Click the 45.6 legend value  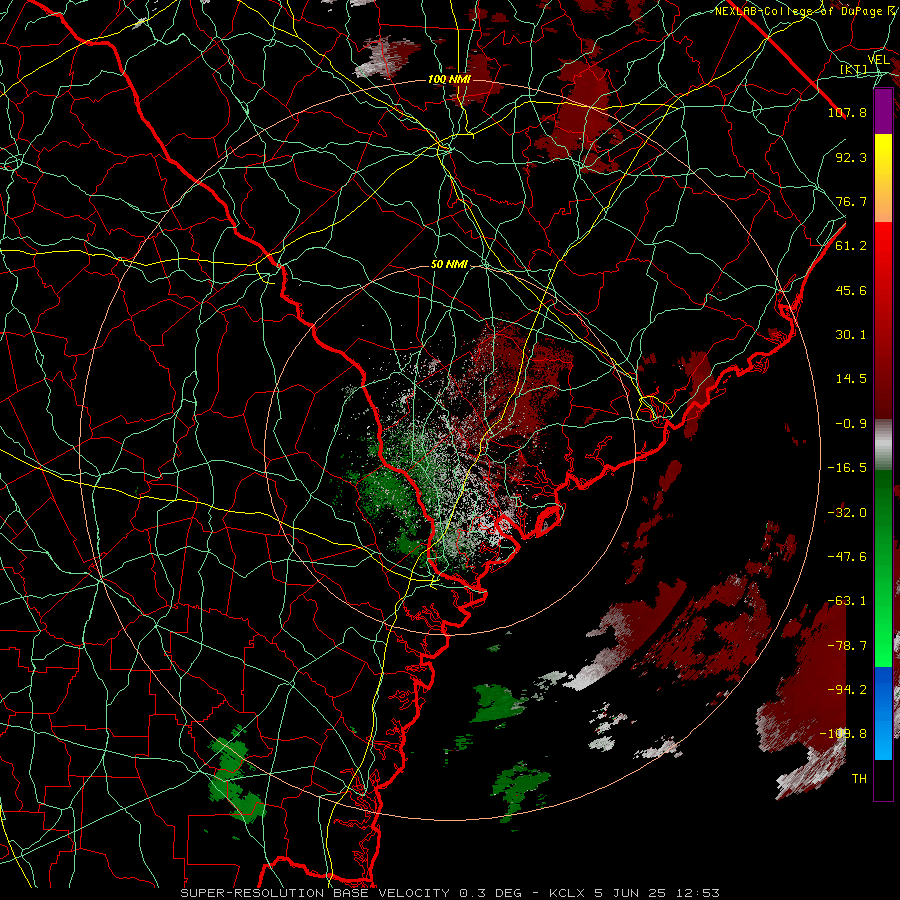pos(851,290)
